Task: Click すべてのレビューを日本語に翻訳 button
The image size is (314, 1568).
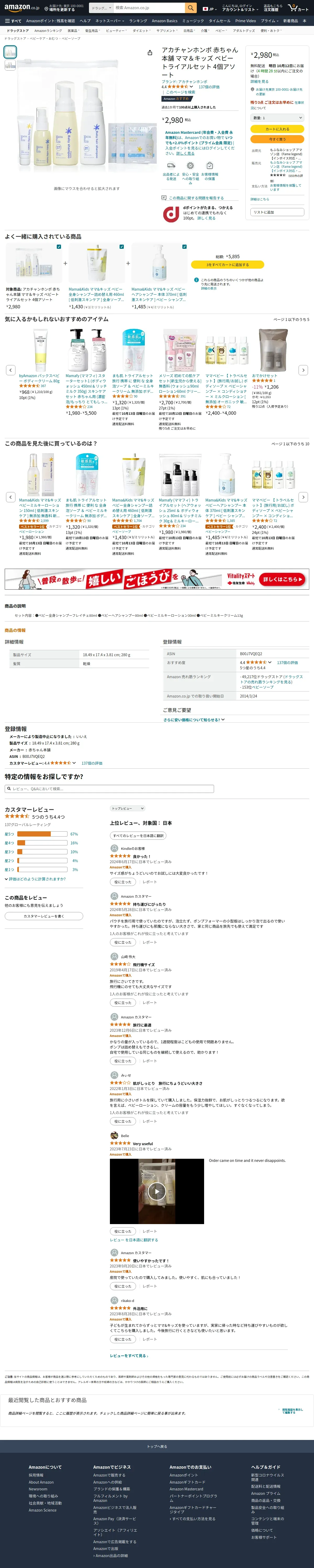Action: 138,836
